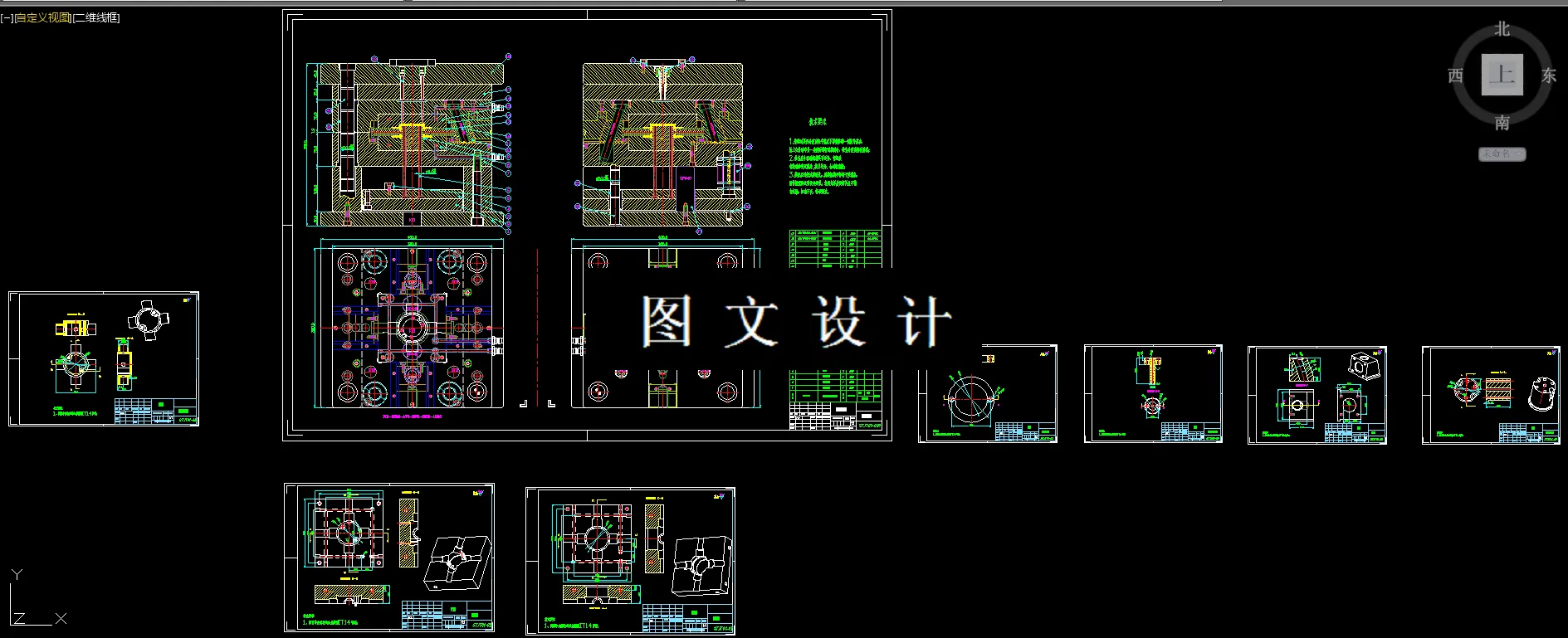Select the 上 top face of the ViewCube

pyautogui.click(x=1502, y=75)
